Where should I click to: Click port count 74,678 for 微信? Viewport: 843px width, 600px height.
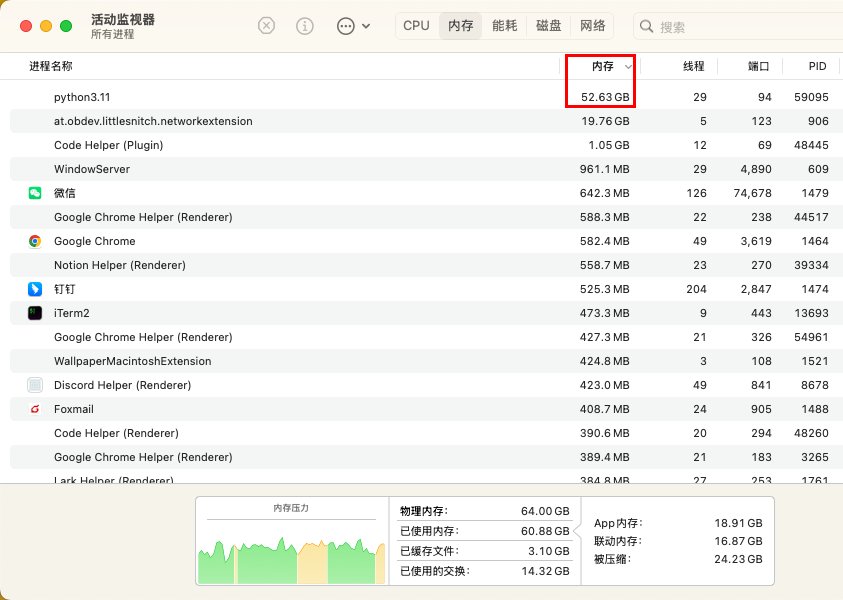(752, 193)
